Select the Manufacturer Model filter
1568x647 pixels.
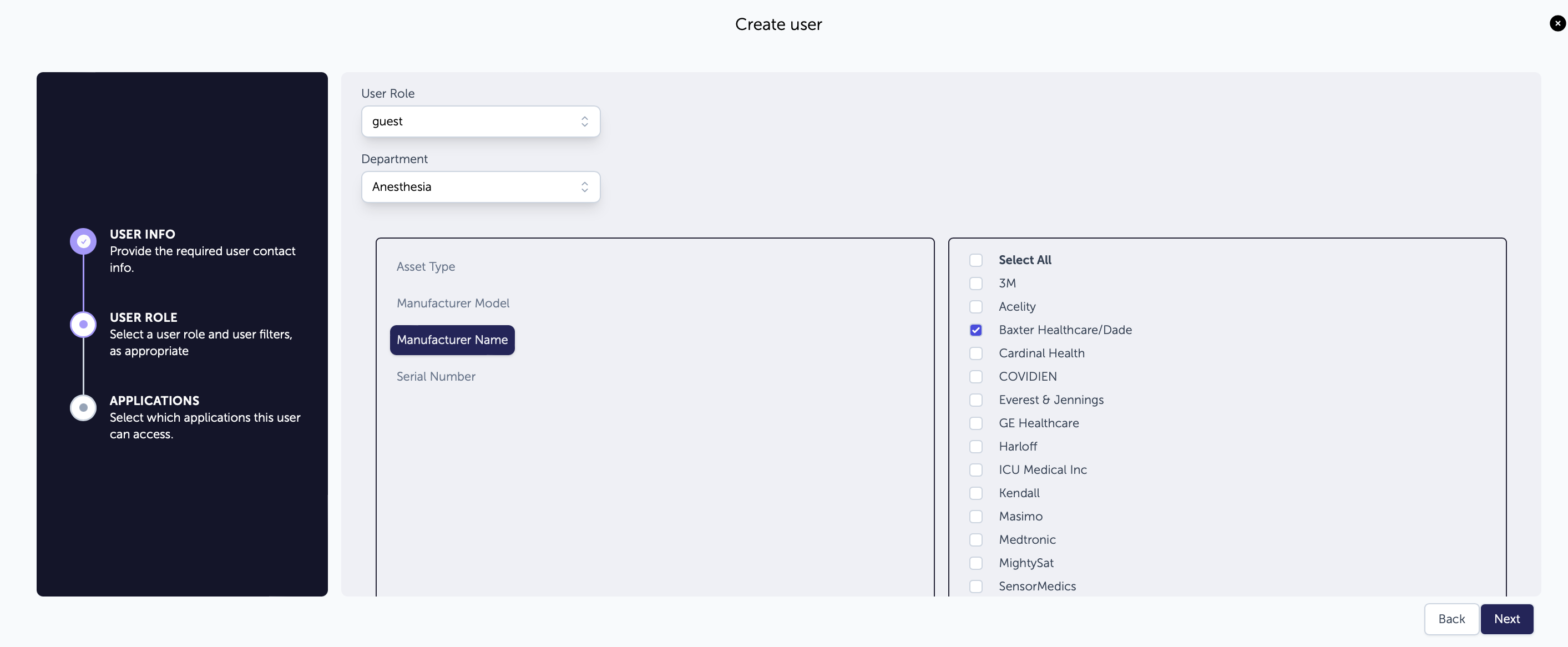click(453, 303)
